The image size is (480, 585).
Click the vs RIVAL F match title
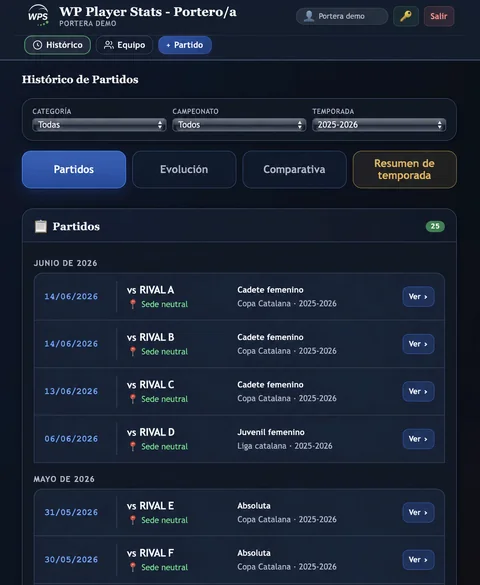pyautogui.click(x=150, y=553)
